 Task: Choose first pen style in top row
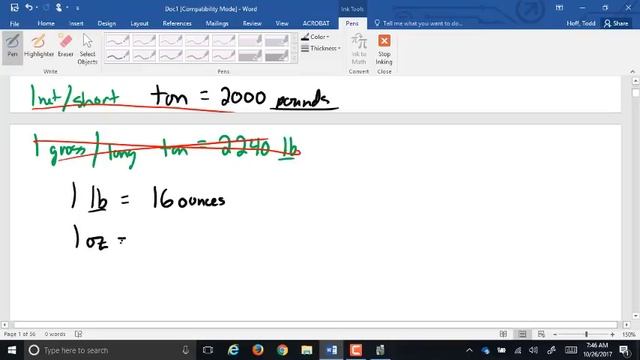coord(117,40)
